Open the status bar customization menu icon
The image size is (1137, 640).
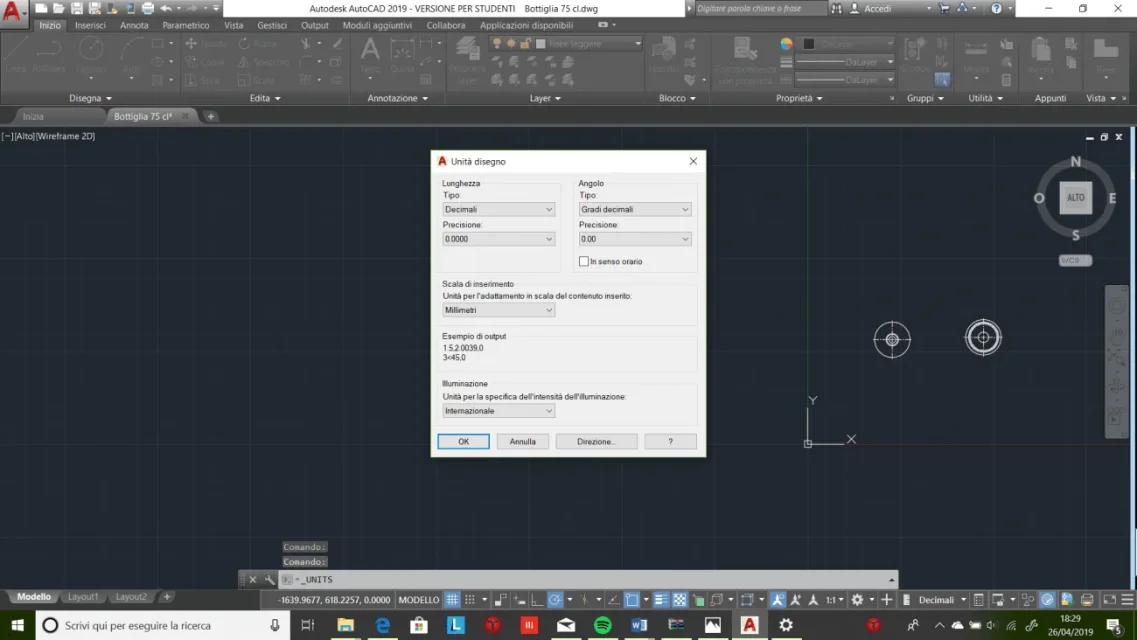(1127, 599)
